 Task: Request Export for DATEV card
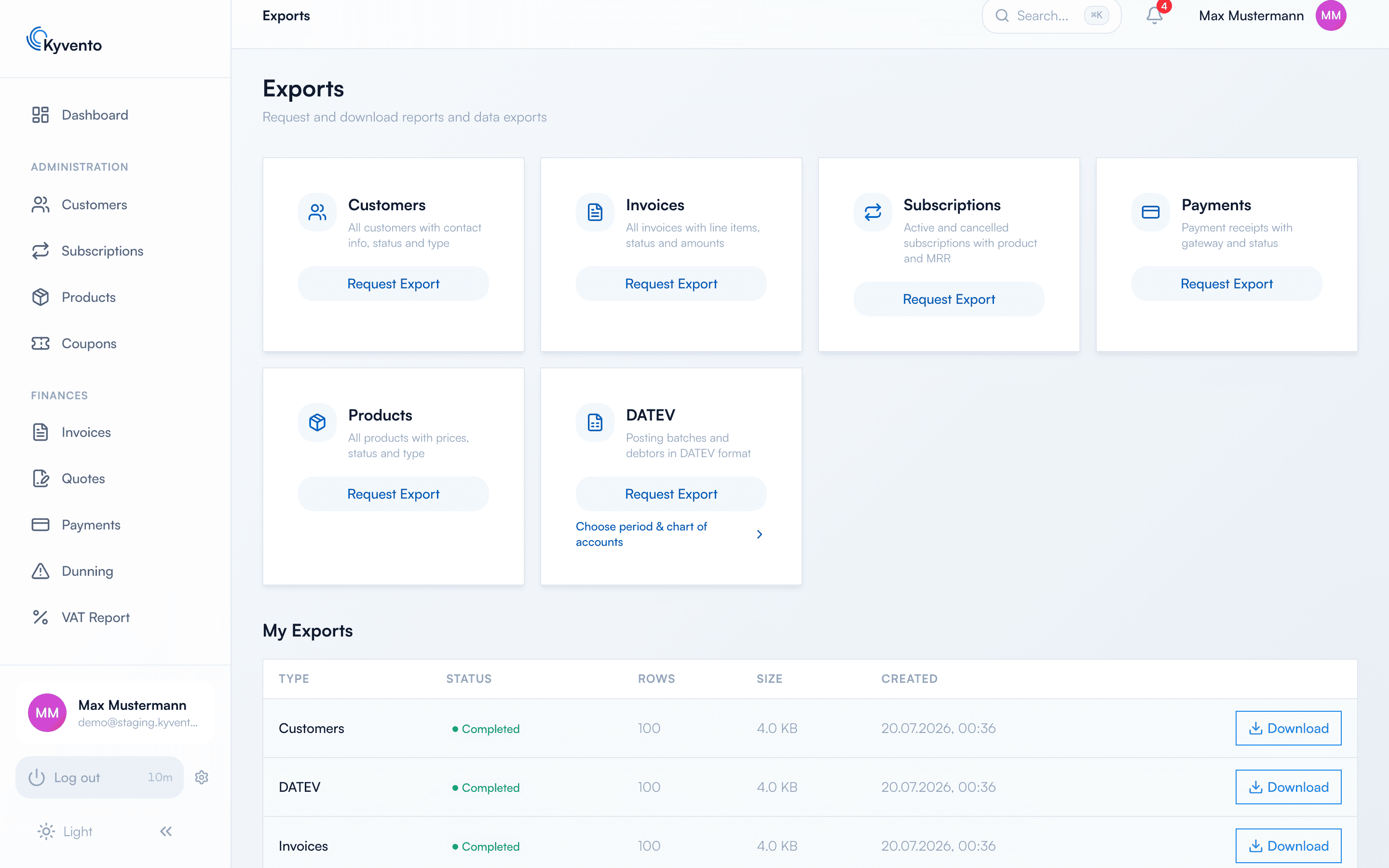point(671,494)
